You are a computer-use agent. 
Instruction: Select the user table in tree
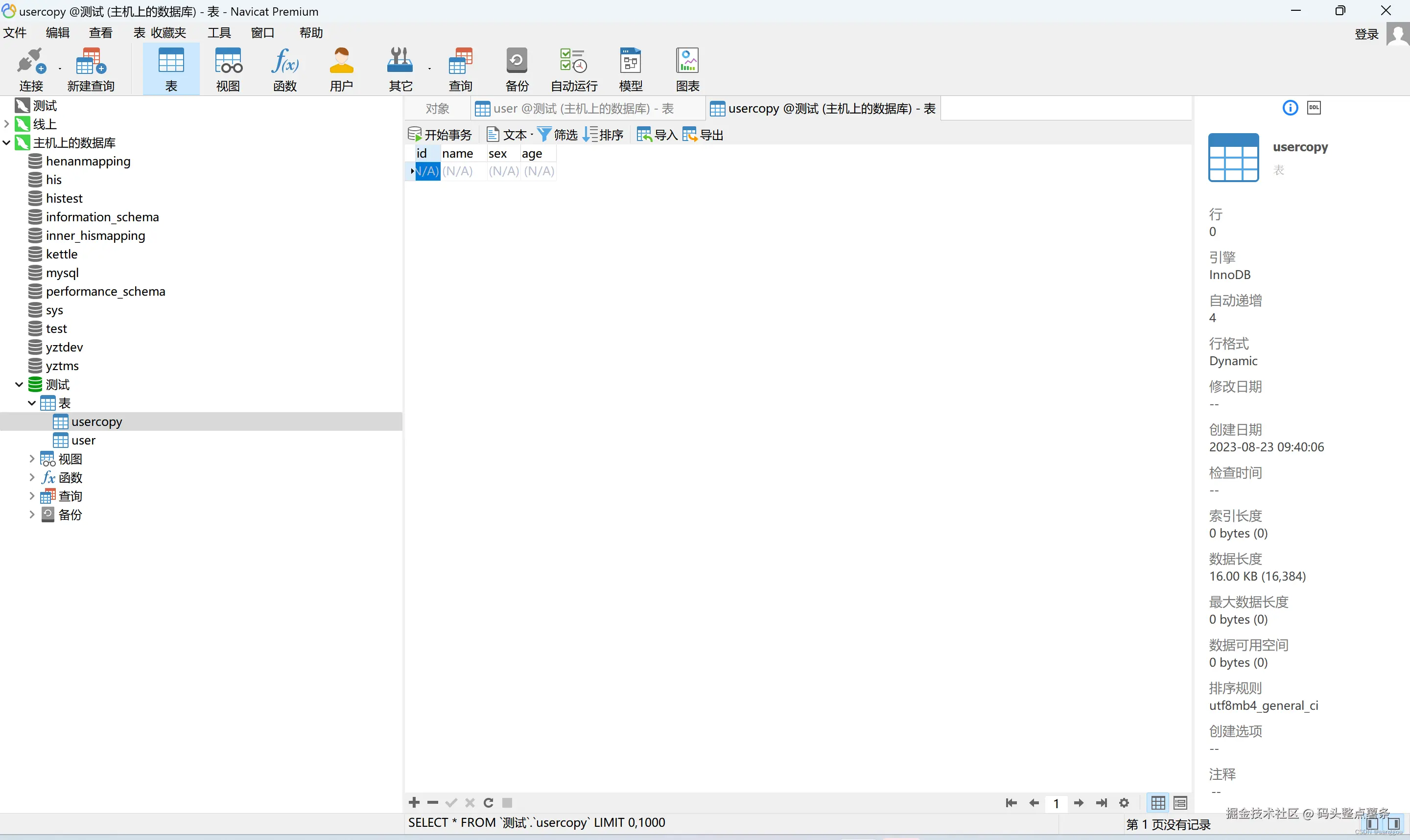tap(83, 441)
